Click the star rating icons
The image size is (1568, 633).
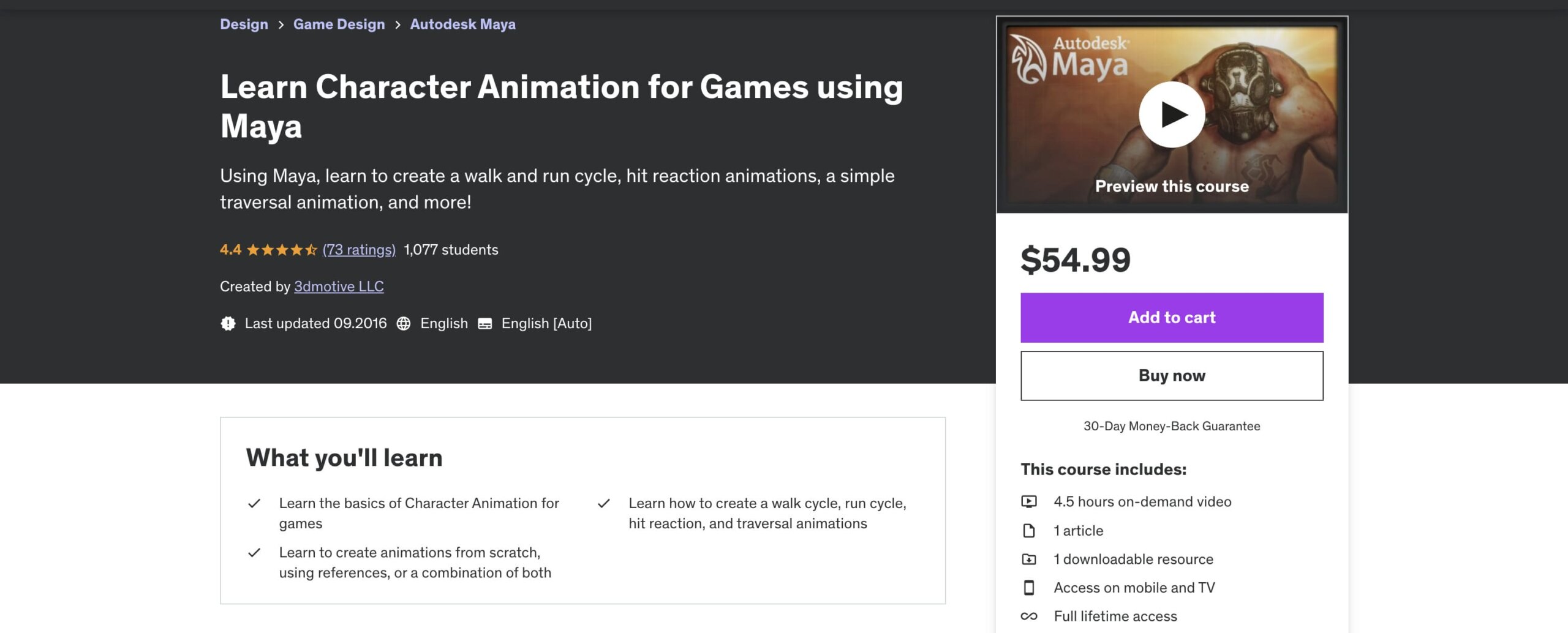point(282,250)
